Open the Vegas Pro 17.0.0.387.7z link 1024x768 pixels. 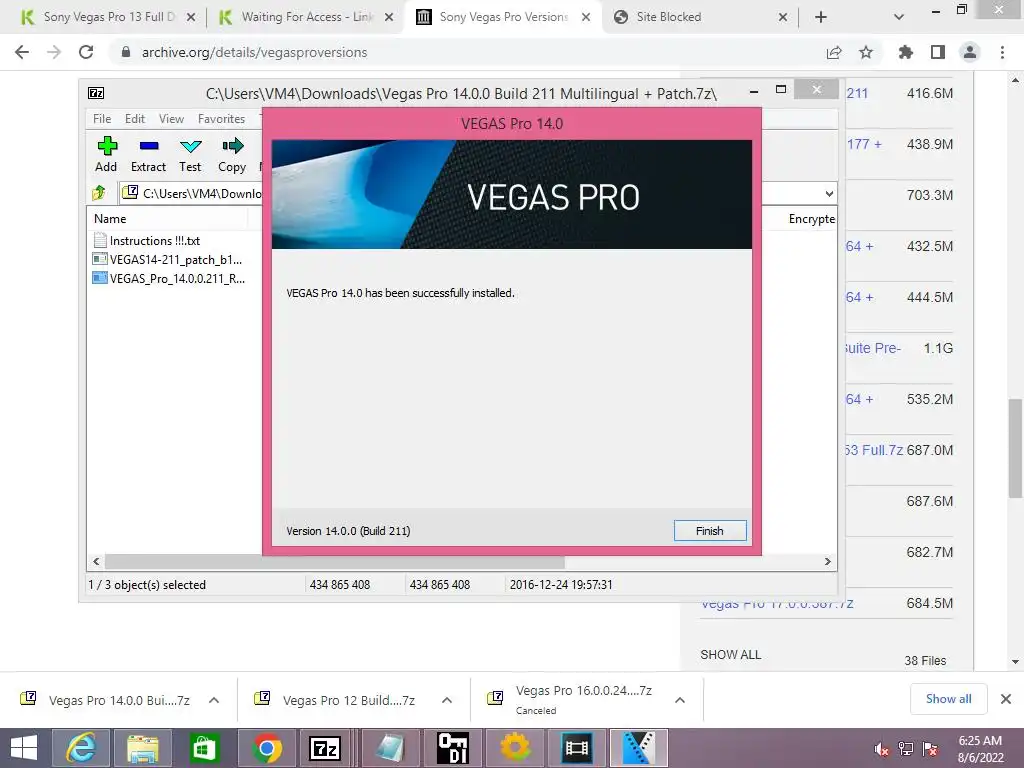coord(777,605)
